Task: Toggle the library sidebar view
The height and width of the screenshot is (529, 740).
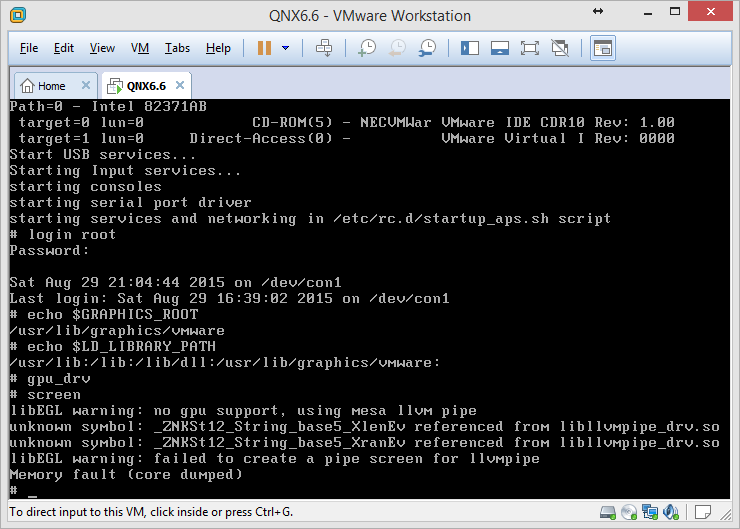Action: 470,47
